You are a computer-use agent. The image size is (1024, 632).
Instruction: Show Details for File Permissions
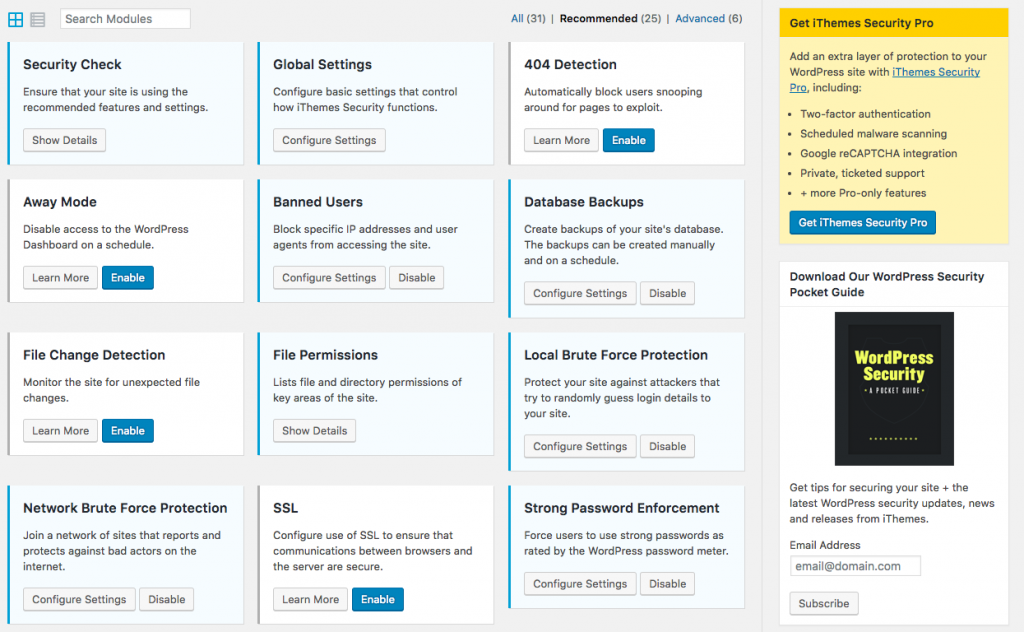314,431
